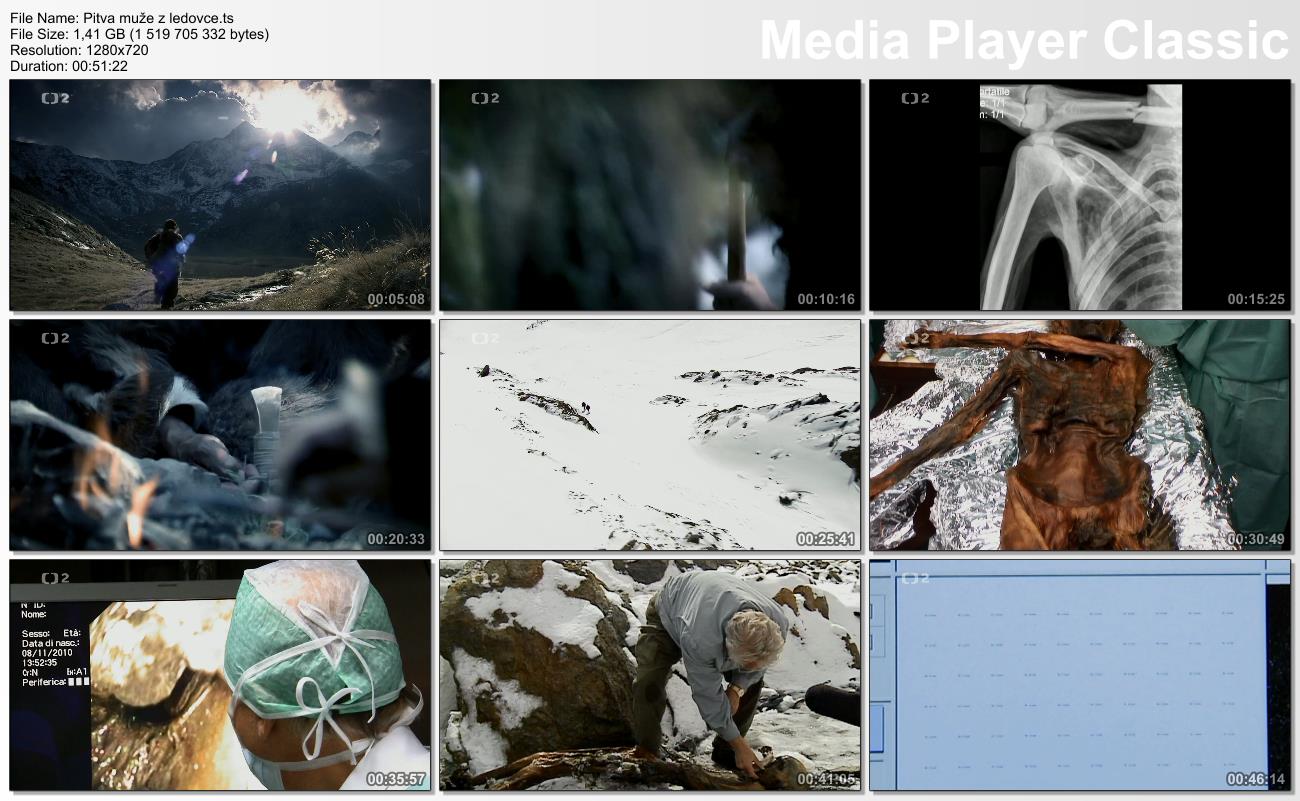1300x801 pixels.
Task: Click the Media Player Classic watermark title
Action: click(x=1023, y=41)
